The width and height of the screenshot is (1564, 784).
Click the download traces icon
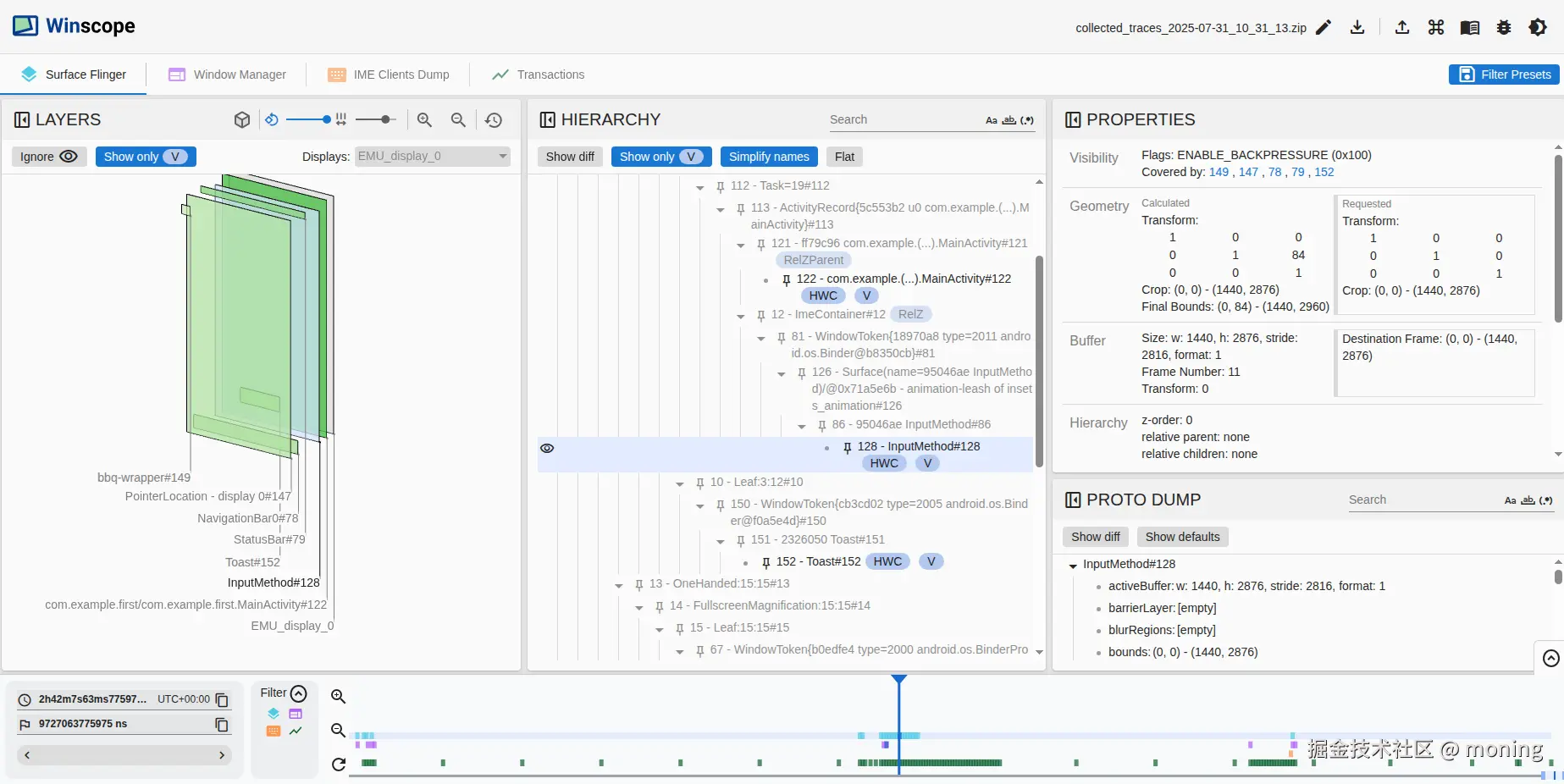tap(1357, 27)
